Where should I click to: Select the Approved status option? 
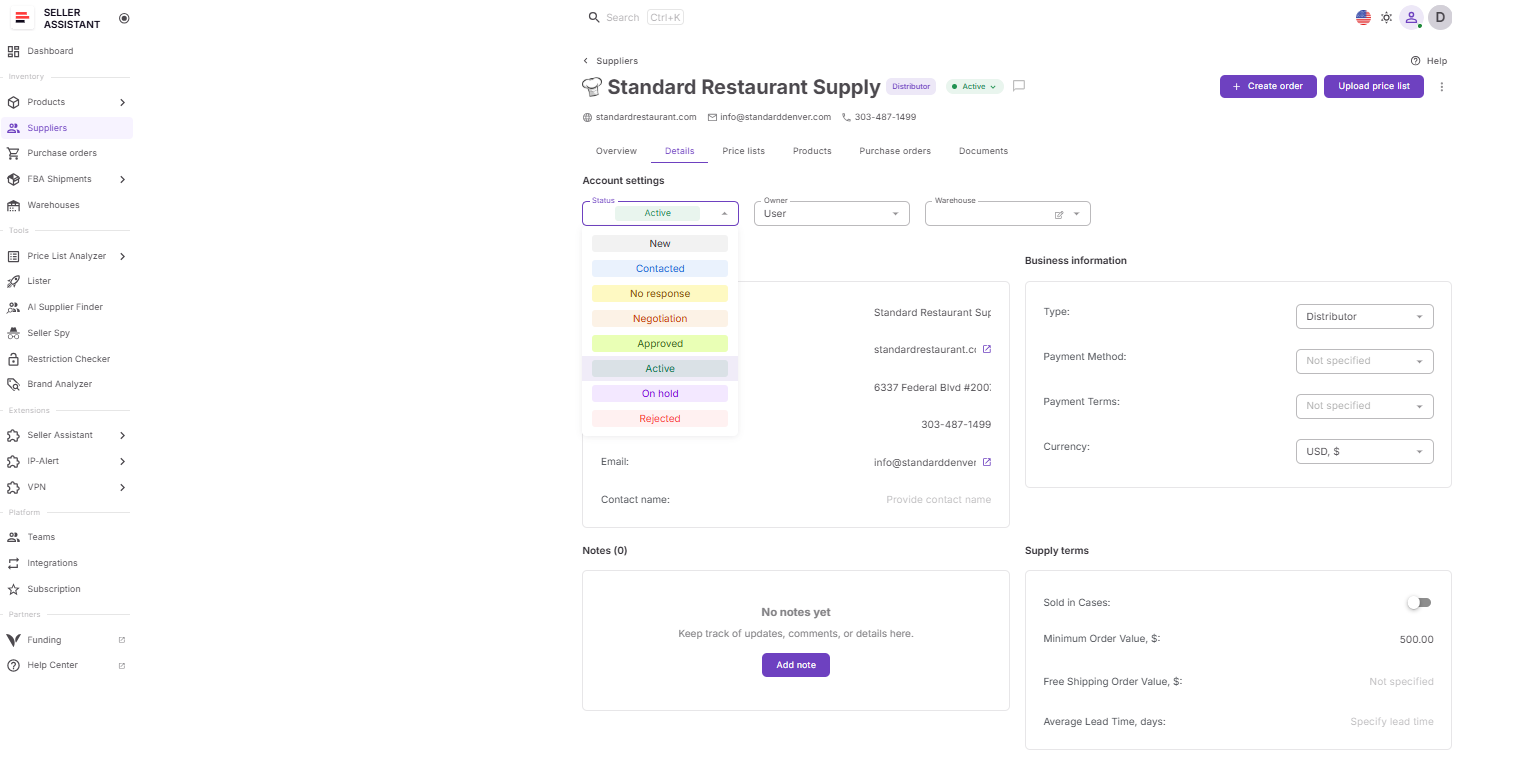(x=660, y=343)
